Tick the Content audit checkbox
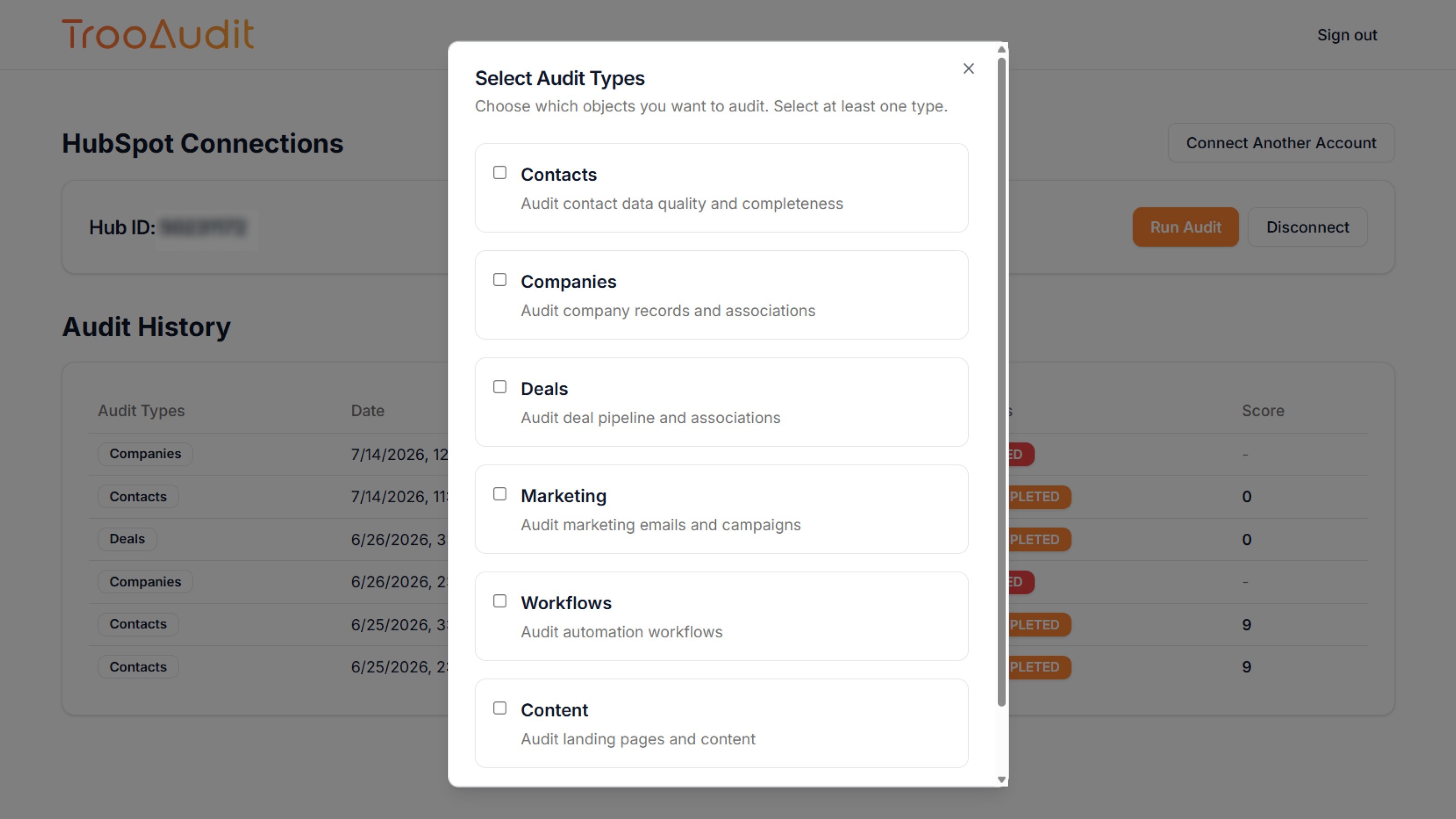The height and width of the screenshot is (819, 1456). tap(500, 708)
